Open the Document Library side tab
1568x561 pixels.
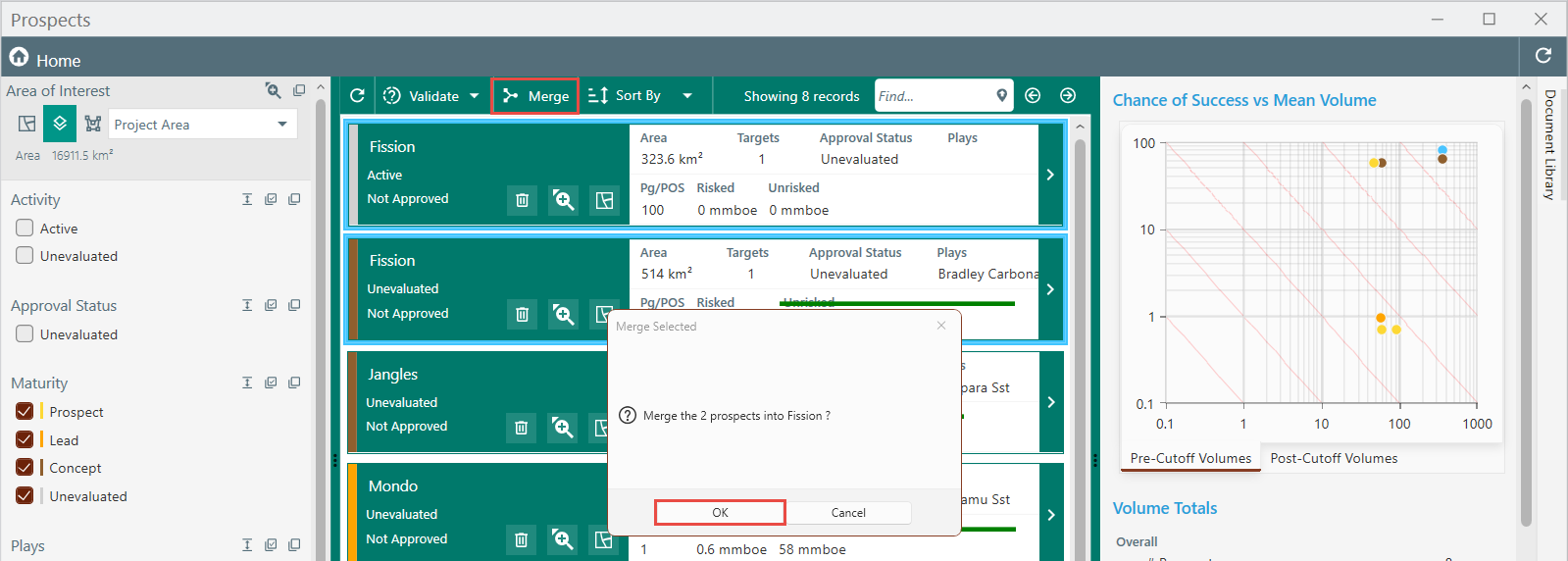(x=1550, y=145)
